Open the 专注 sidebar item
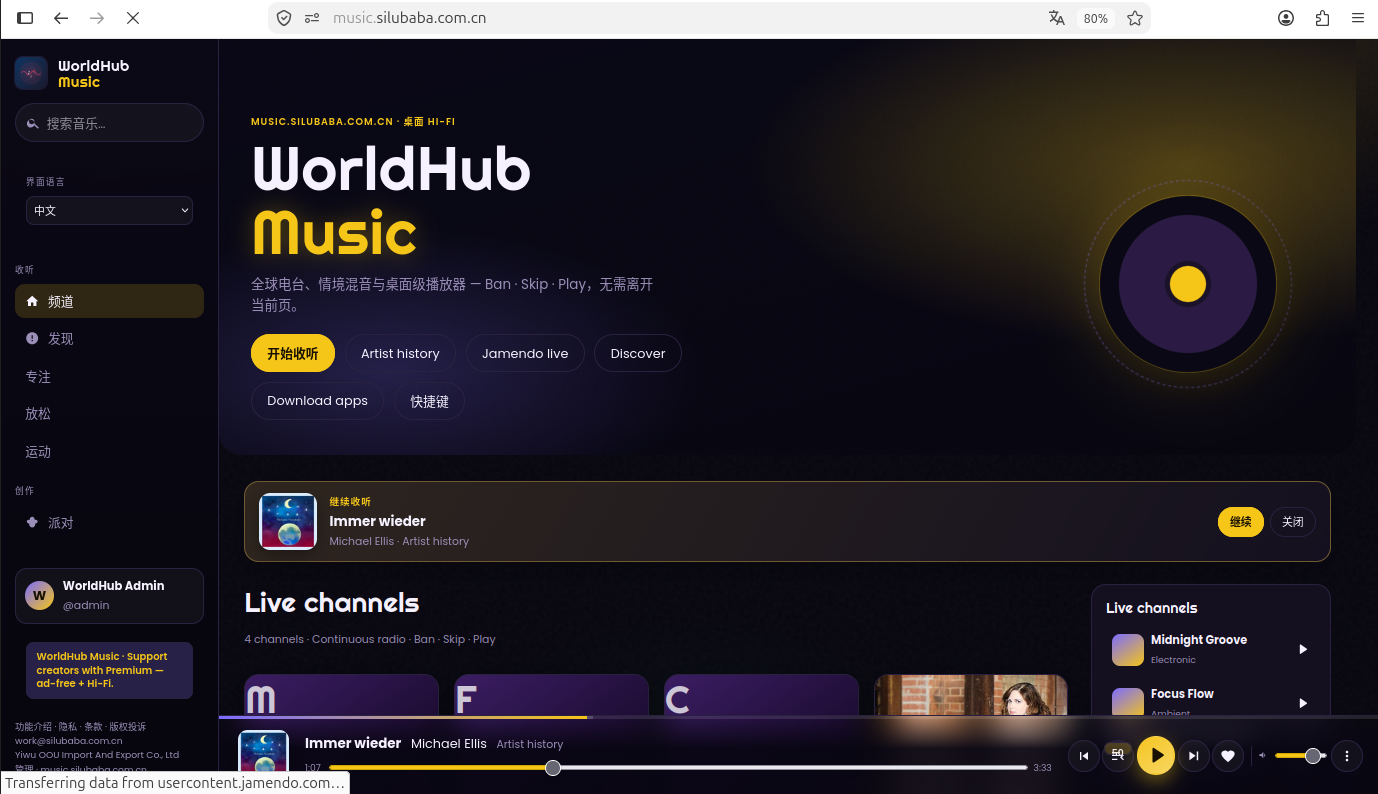The width and height of the screenshot is (1378, 794). 109,376
